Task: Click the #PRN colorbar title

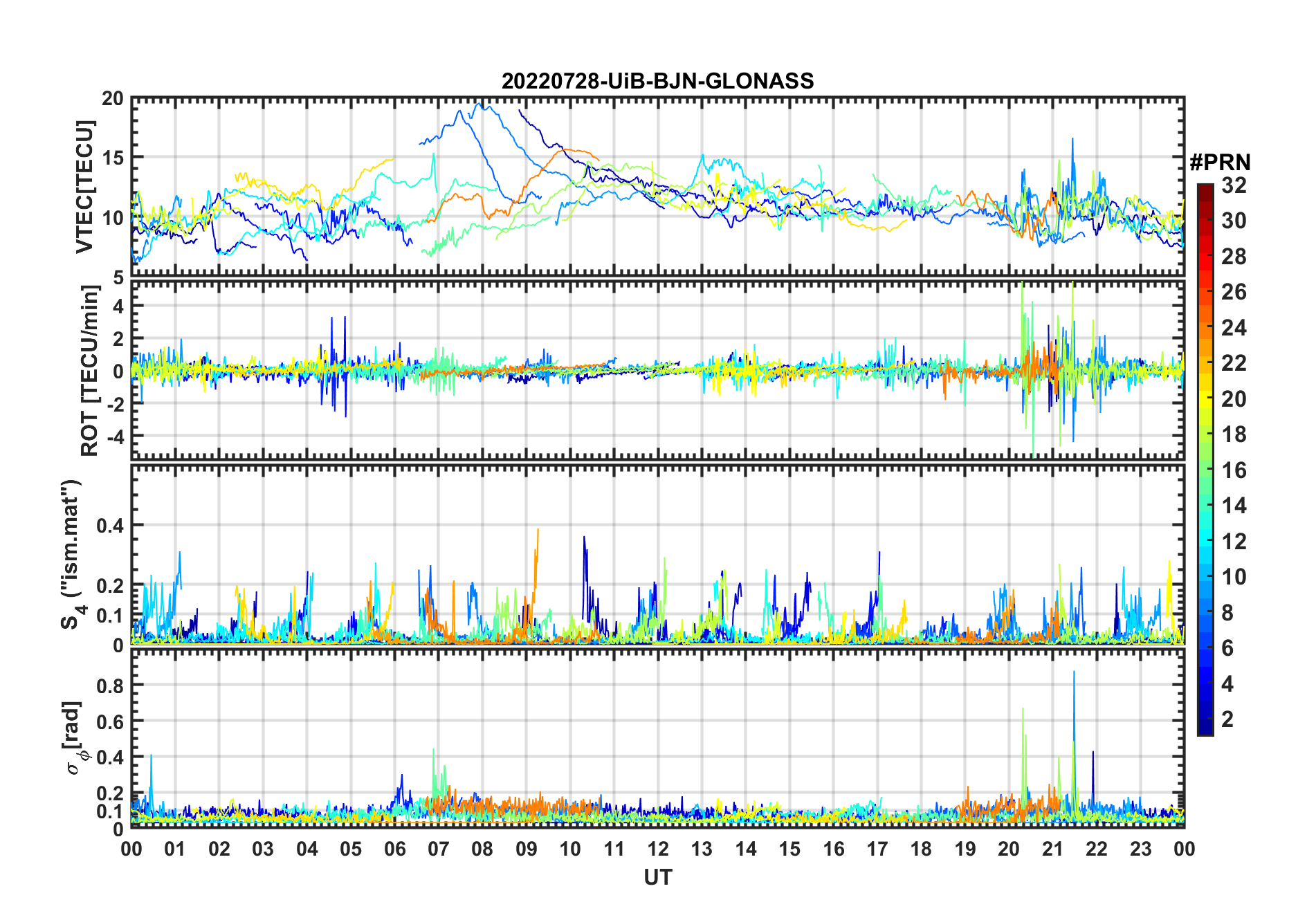Action: point(1221,163)
